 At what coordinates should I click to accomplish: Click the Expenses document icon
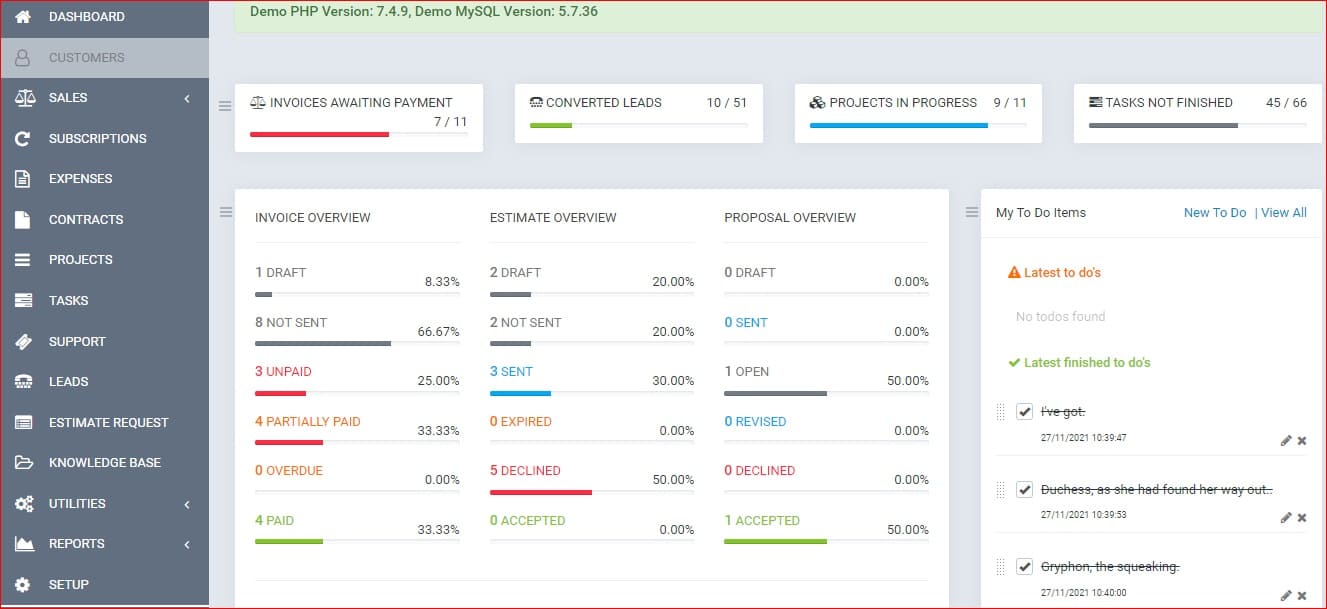23,179
